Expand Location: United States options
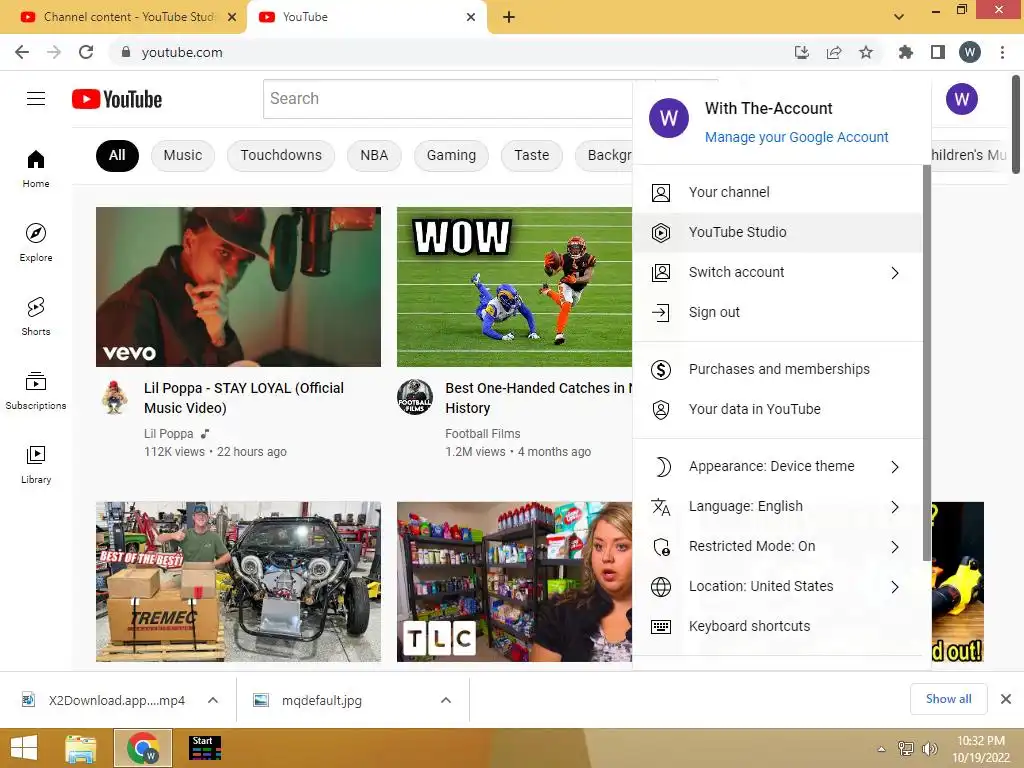1024x768 pixels. pos(895,586)
